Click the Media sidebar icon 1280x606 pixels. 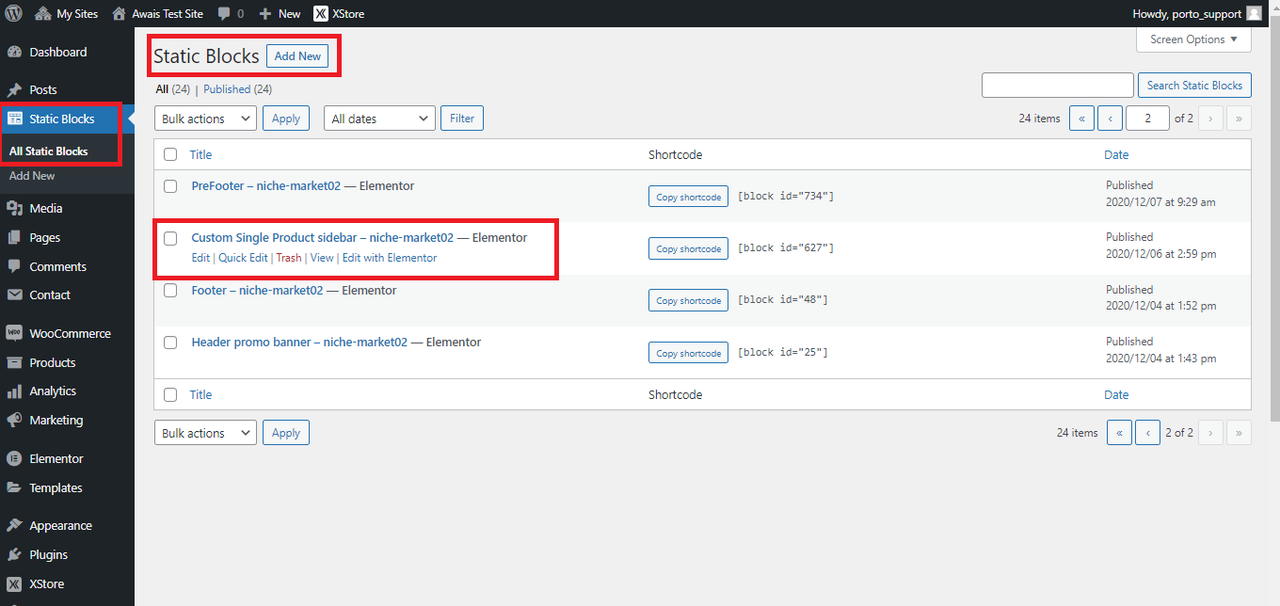point(15,209)
